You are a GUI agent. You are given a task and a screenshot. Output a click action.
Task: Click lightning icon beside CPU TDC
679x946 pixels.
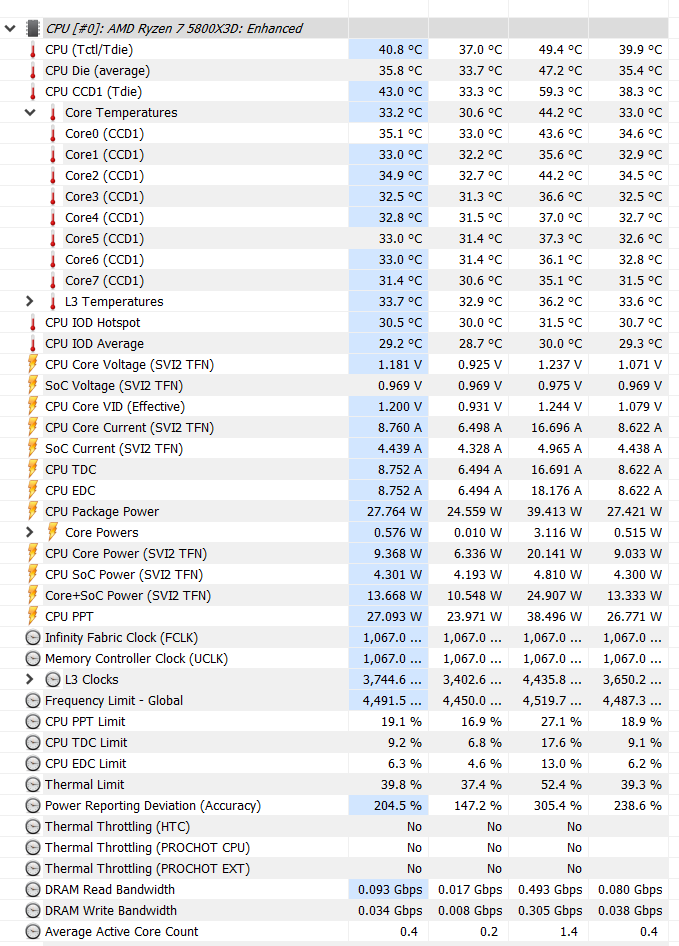pyautogui.click(x=33, y=469)
